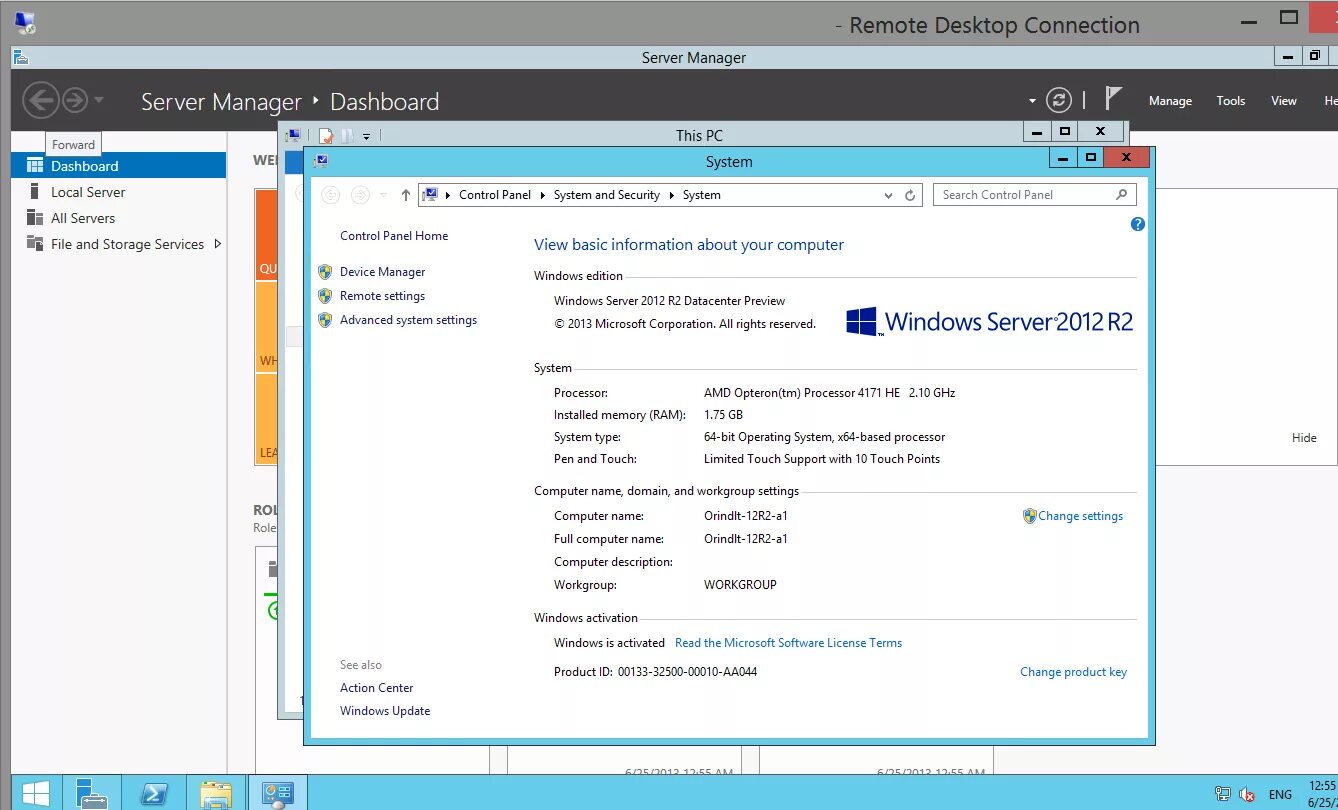Screen dimensions: 1338x810
Task: Click System and Security in the breadcrumb
Action: 607,195
